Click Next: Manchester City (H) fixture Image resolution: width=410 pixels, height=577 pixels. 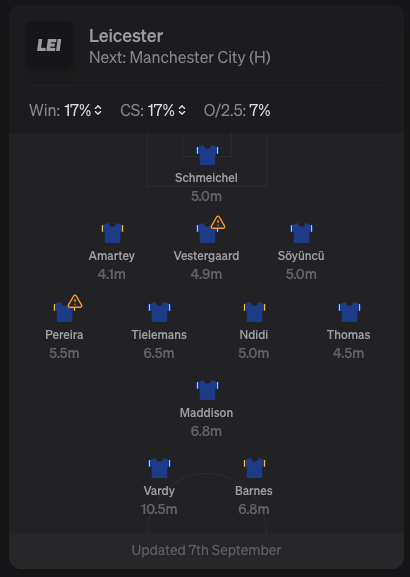coord(180,57)
